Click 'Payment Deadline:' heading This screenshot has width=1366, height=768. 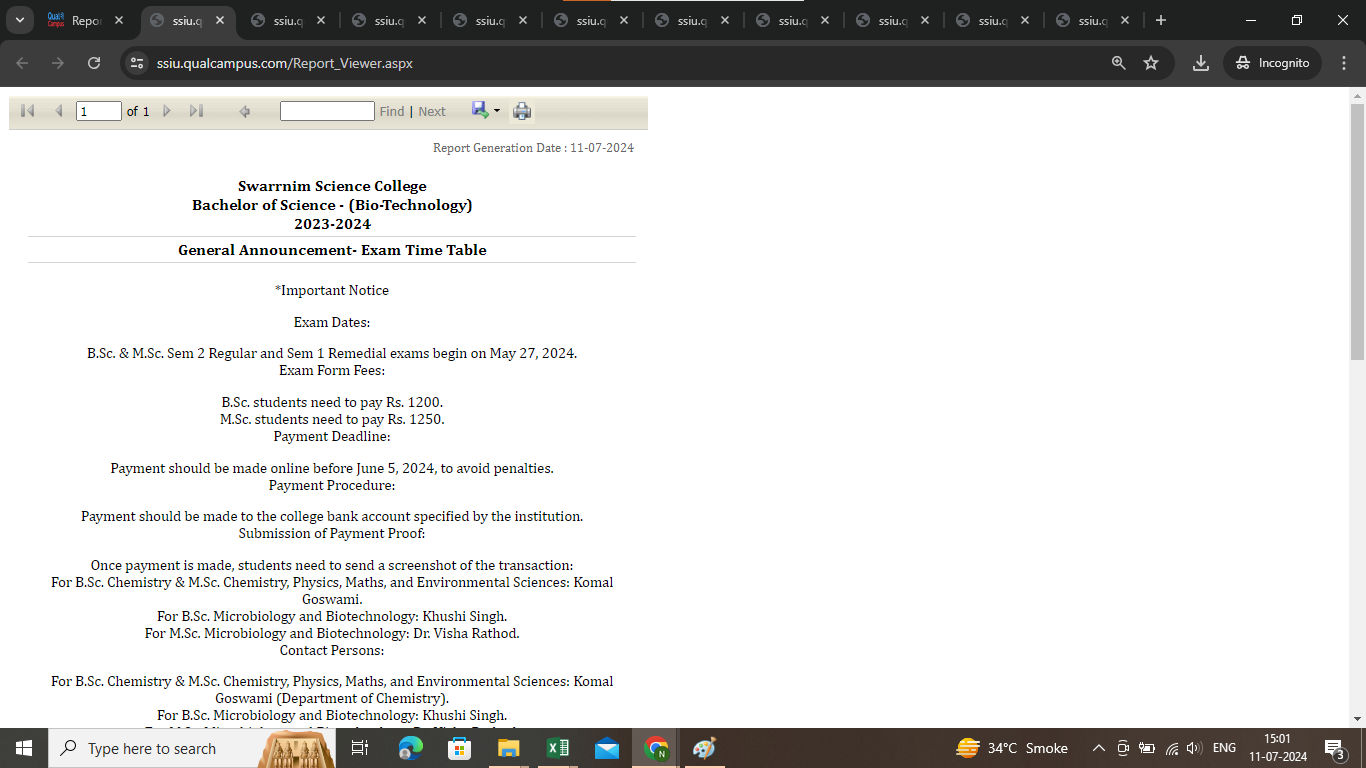point(332,436)
